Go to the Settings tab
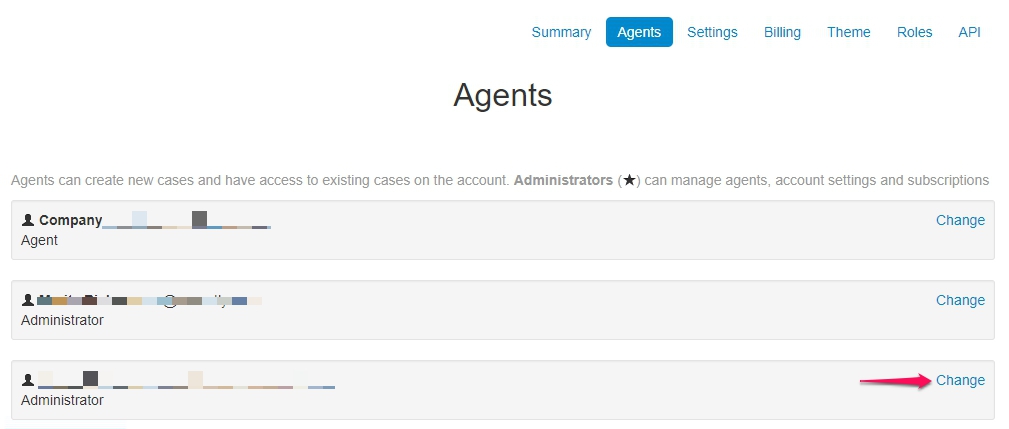 pos(712,32)
